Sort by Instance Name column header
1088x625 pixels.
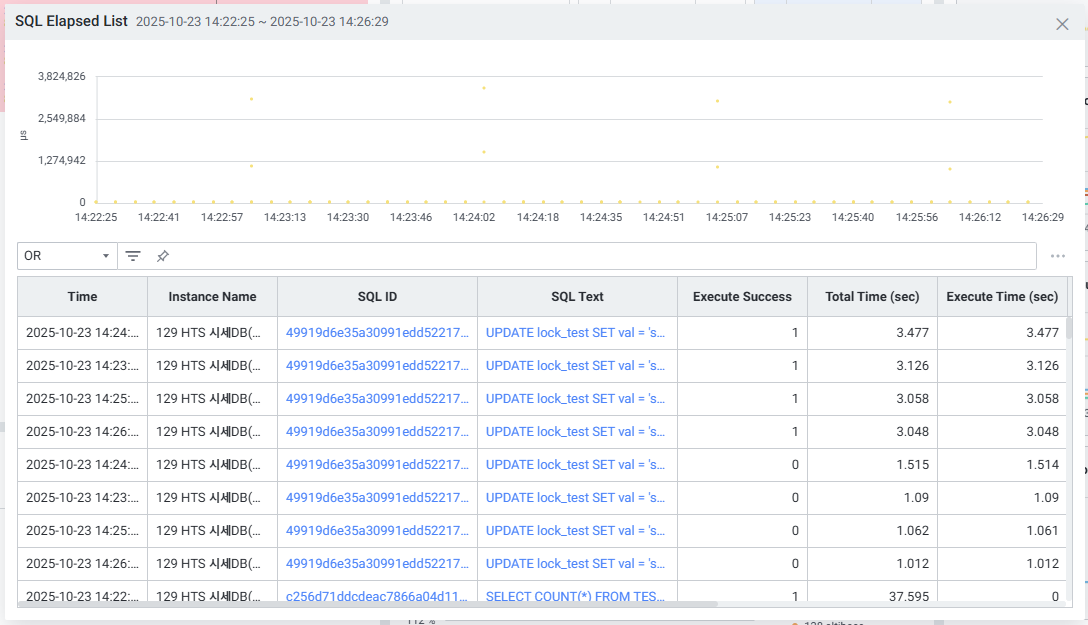point(212,297)
